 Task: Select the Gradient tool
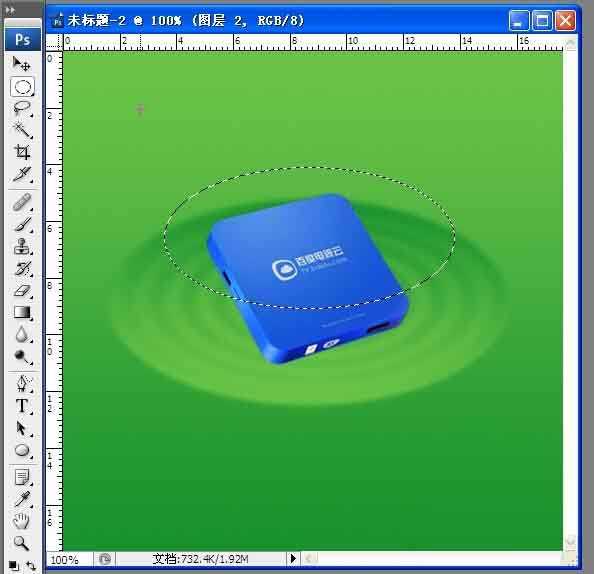coord(22,313)
